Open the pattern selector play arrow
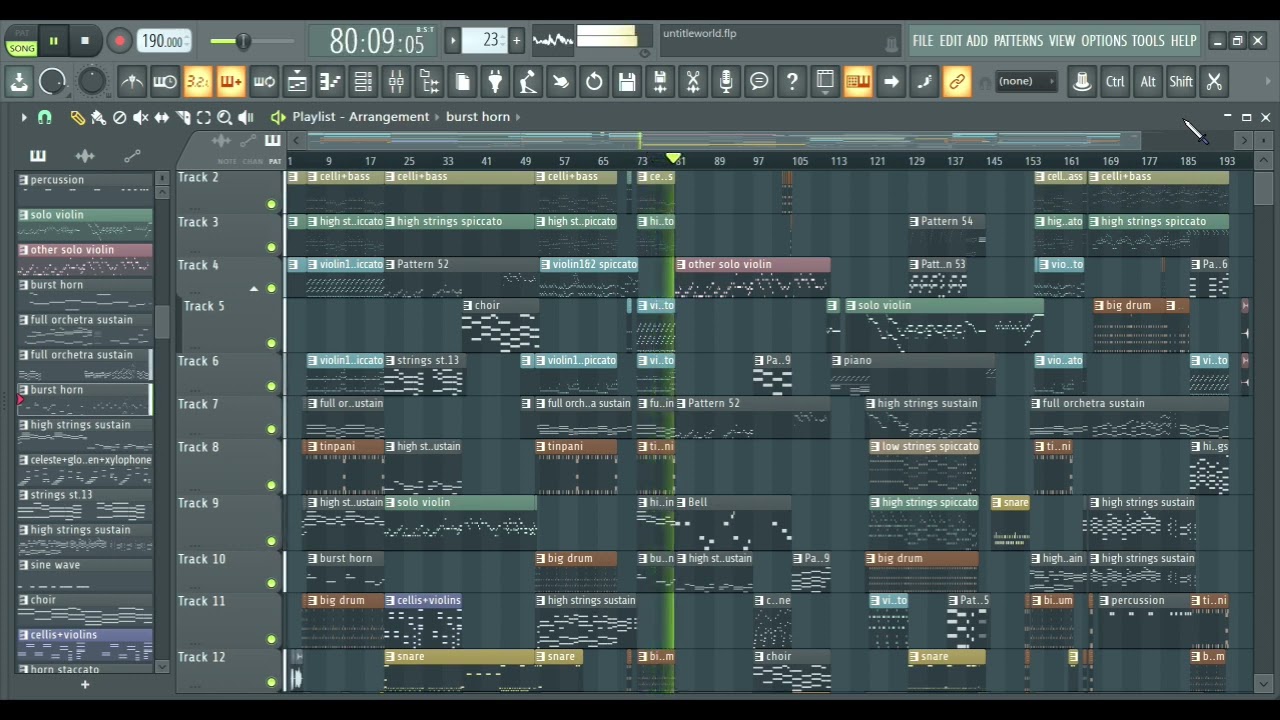 click(453, 40)
